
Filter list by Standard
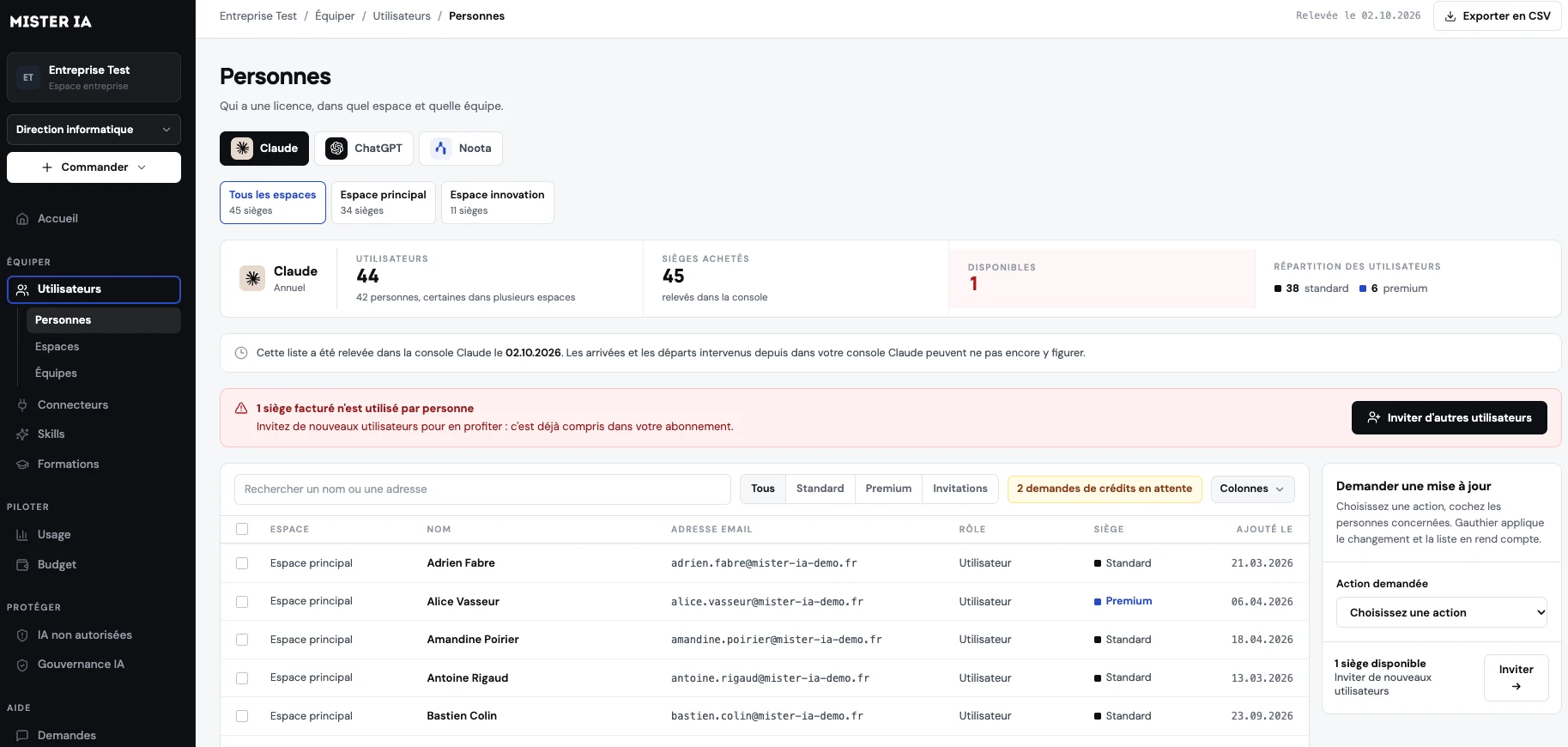pos(820,489)
